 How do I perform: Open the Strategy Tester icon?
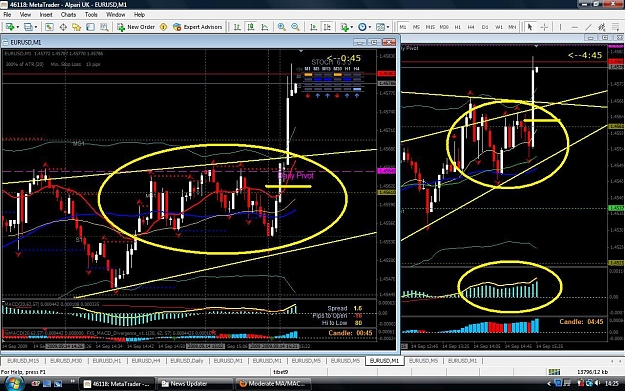(x=104, y=27)
